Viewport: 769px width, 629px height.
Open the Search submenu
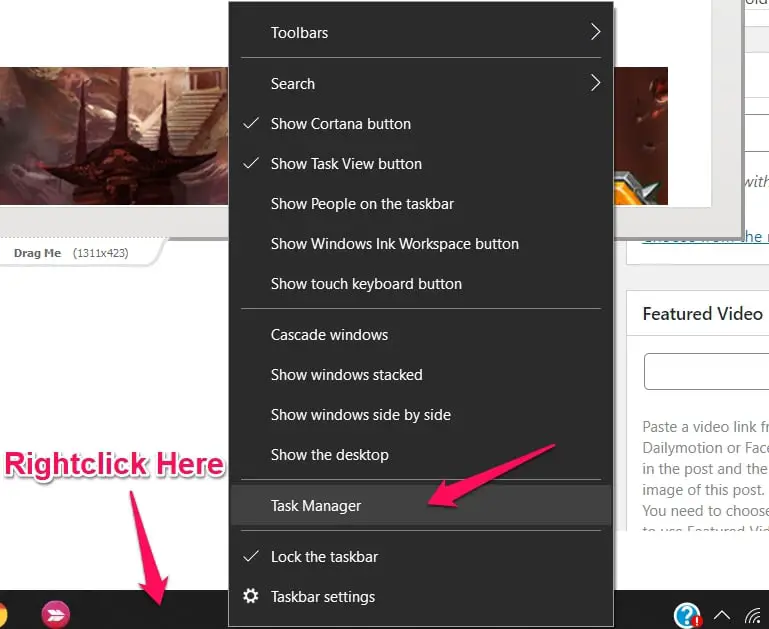(x=421, y=83)
